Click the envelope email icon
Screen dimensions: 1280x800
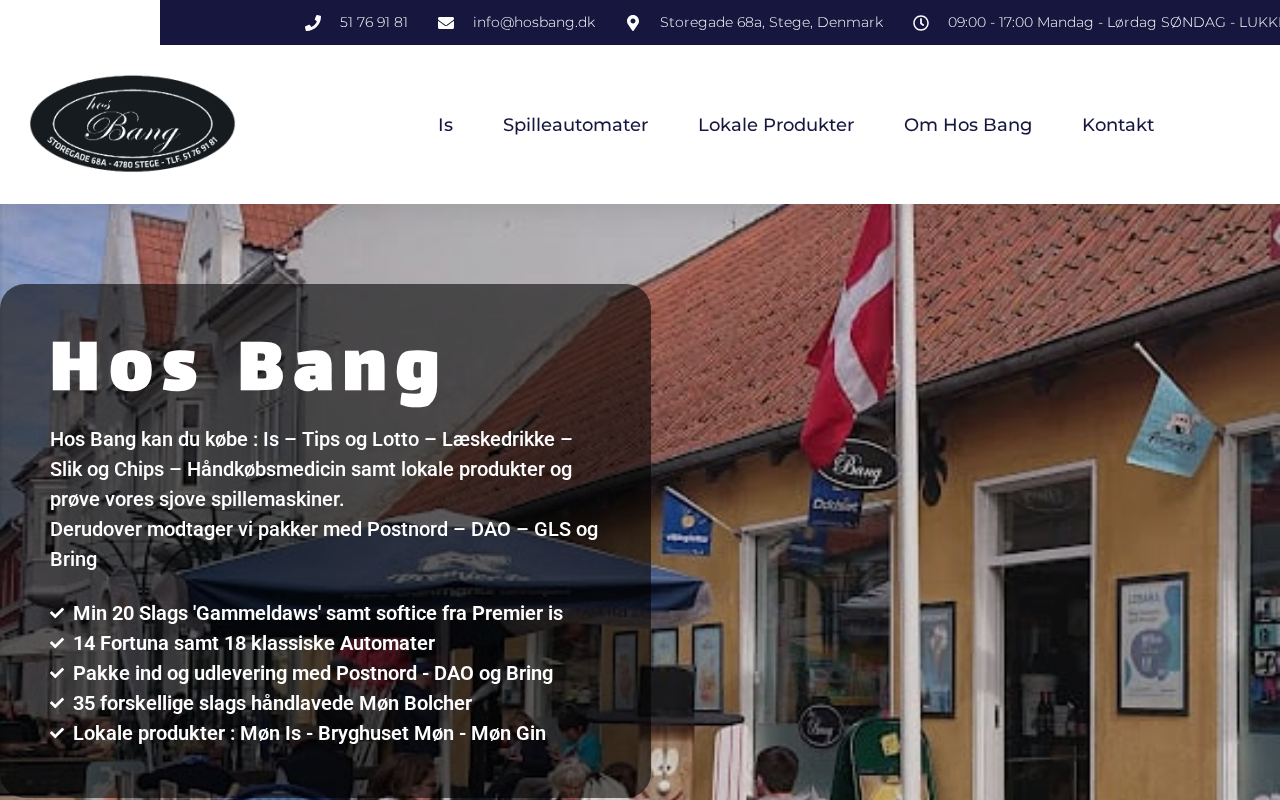pos(446,23)
